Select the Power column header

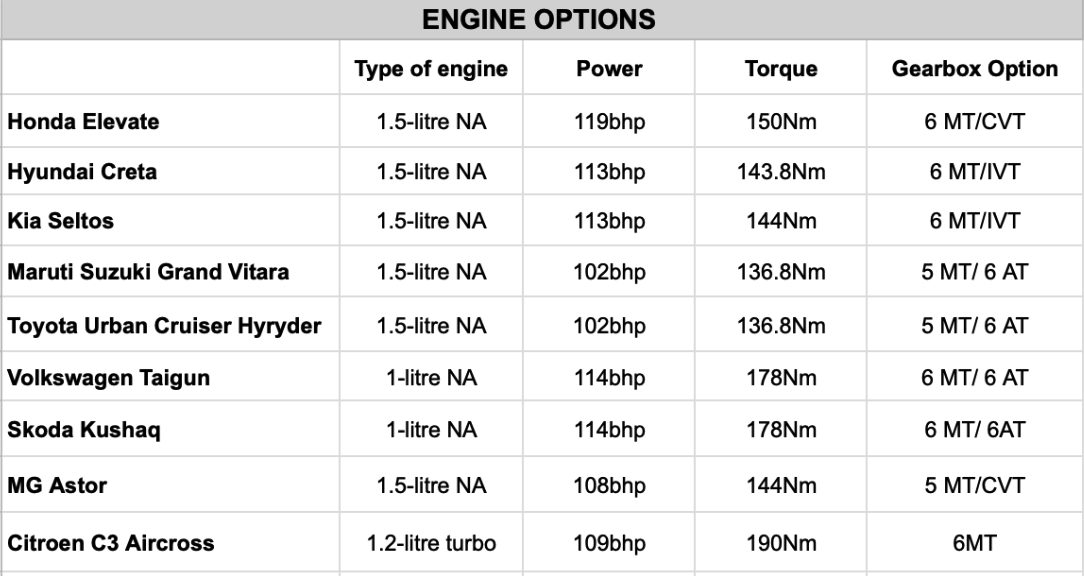(x=609, y=69)
